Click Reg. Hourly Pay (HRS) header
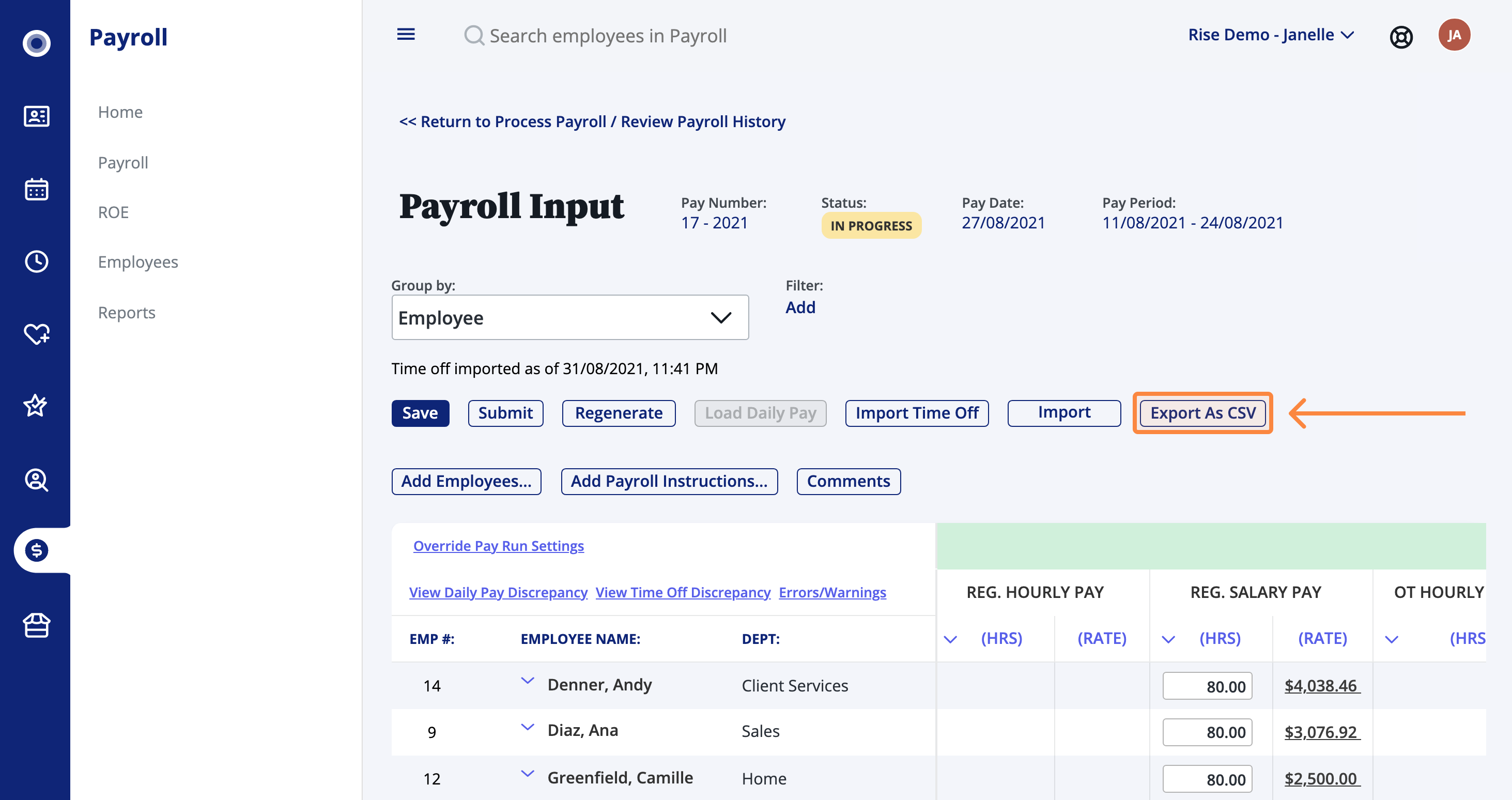1512x800 pixels. coord(1001,638)
